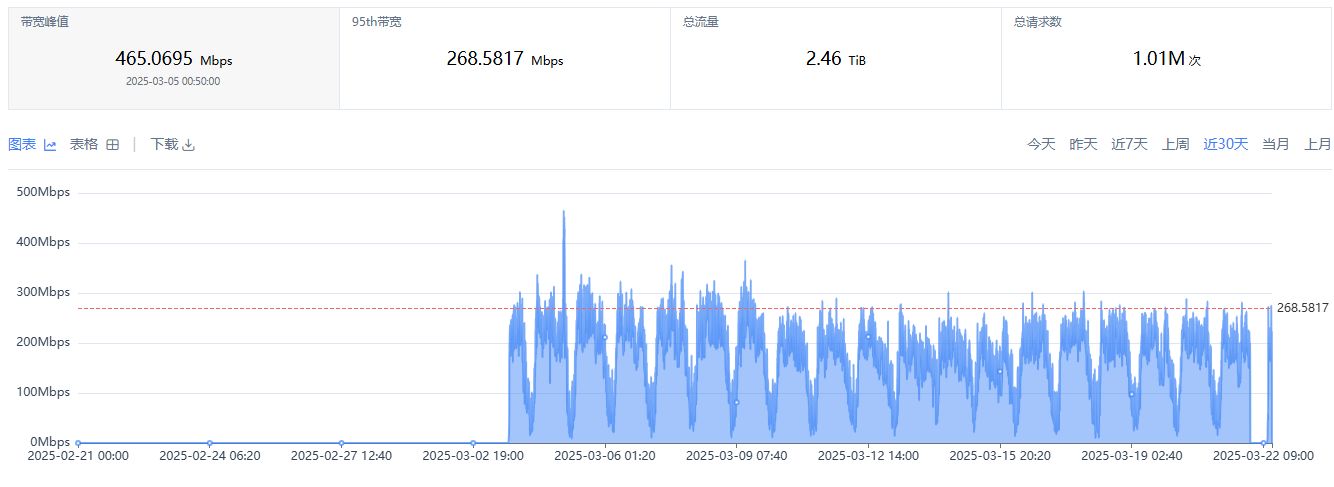Select the 昨天 time range
This screenshot has width=1334, height=487.
pyautogui.click(x=1083, y=144)
